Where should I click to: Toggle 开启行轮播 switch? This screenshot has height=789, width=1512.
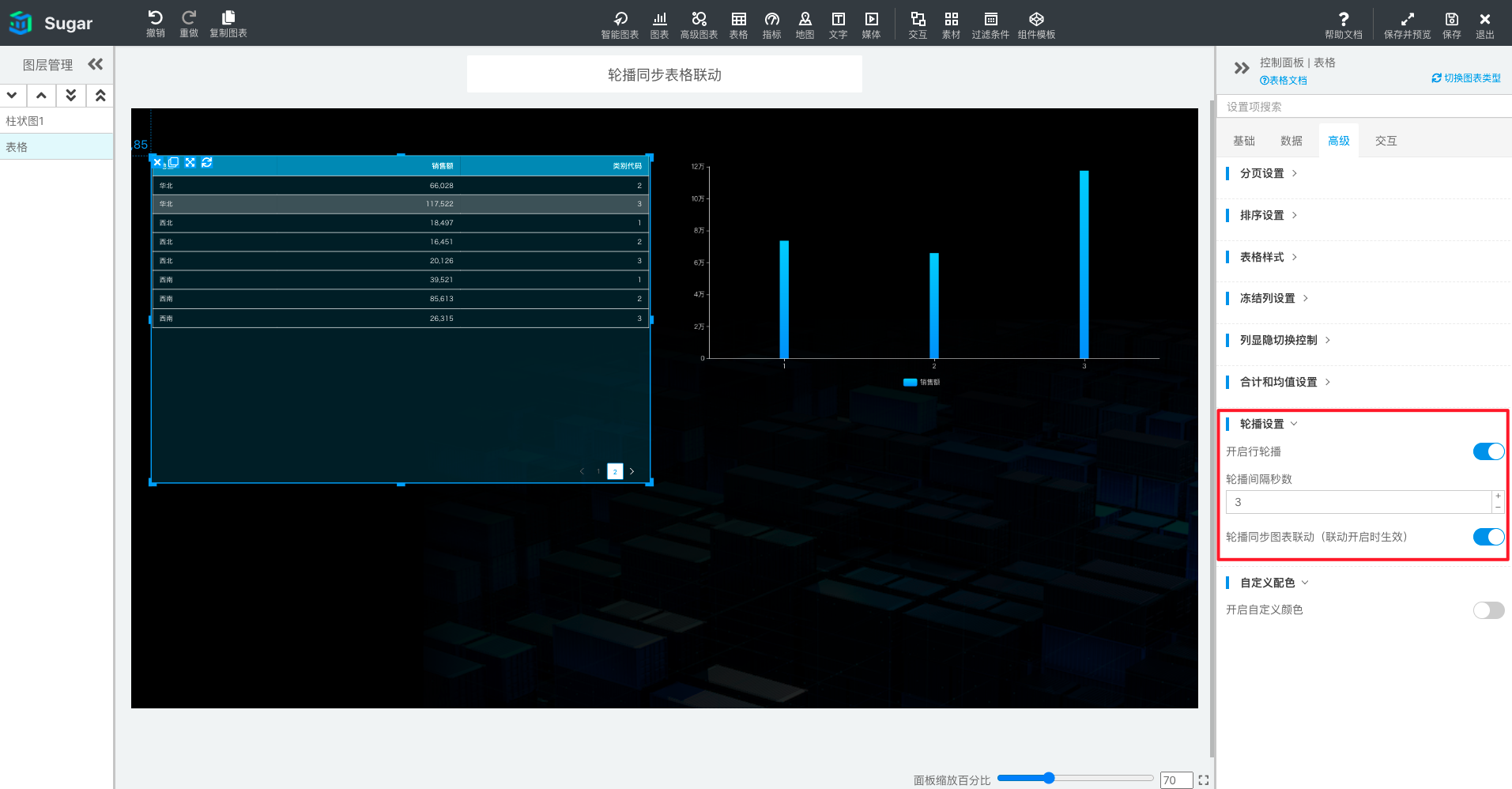1488,451
